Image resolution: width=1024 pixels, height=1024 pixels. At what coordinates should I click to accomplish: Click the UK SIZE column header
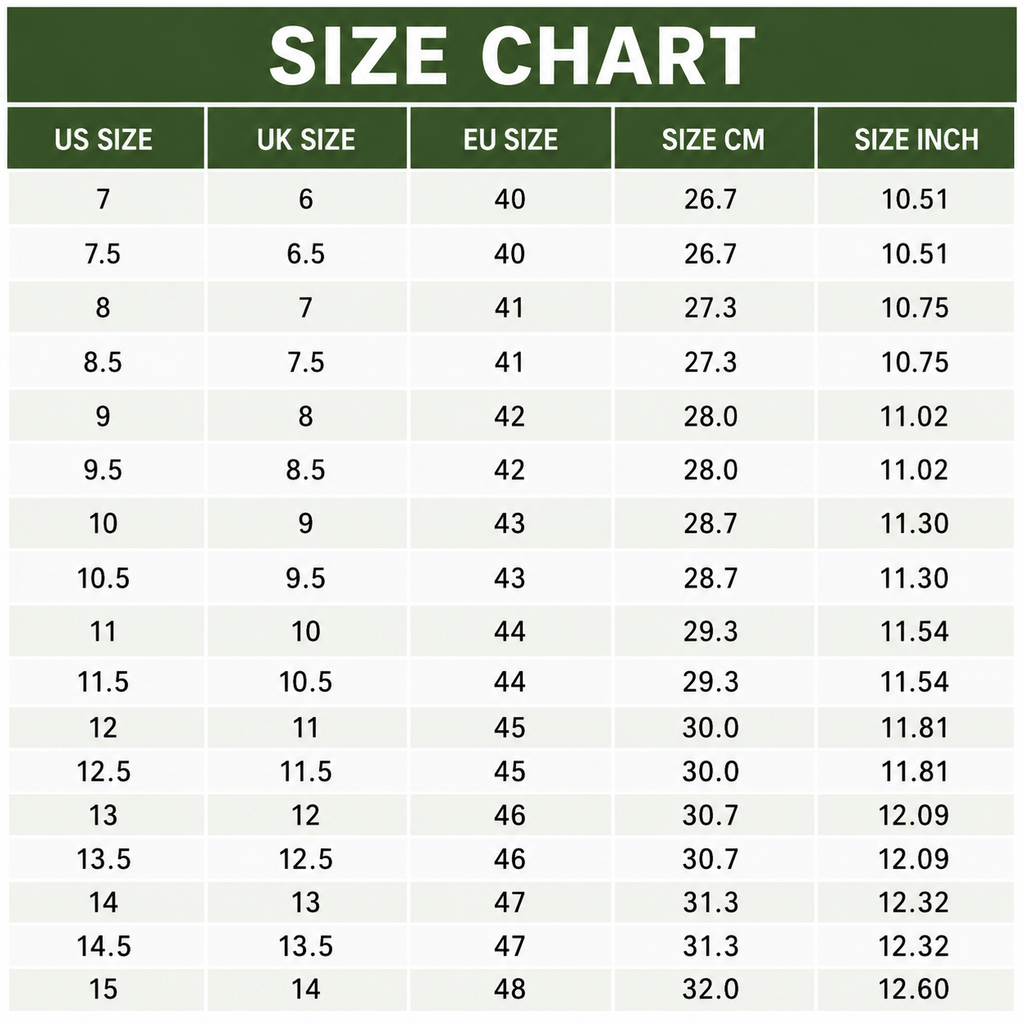[307, 138]
